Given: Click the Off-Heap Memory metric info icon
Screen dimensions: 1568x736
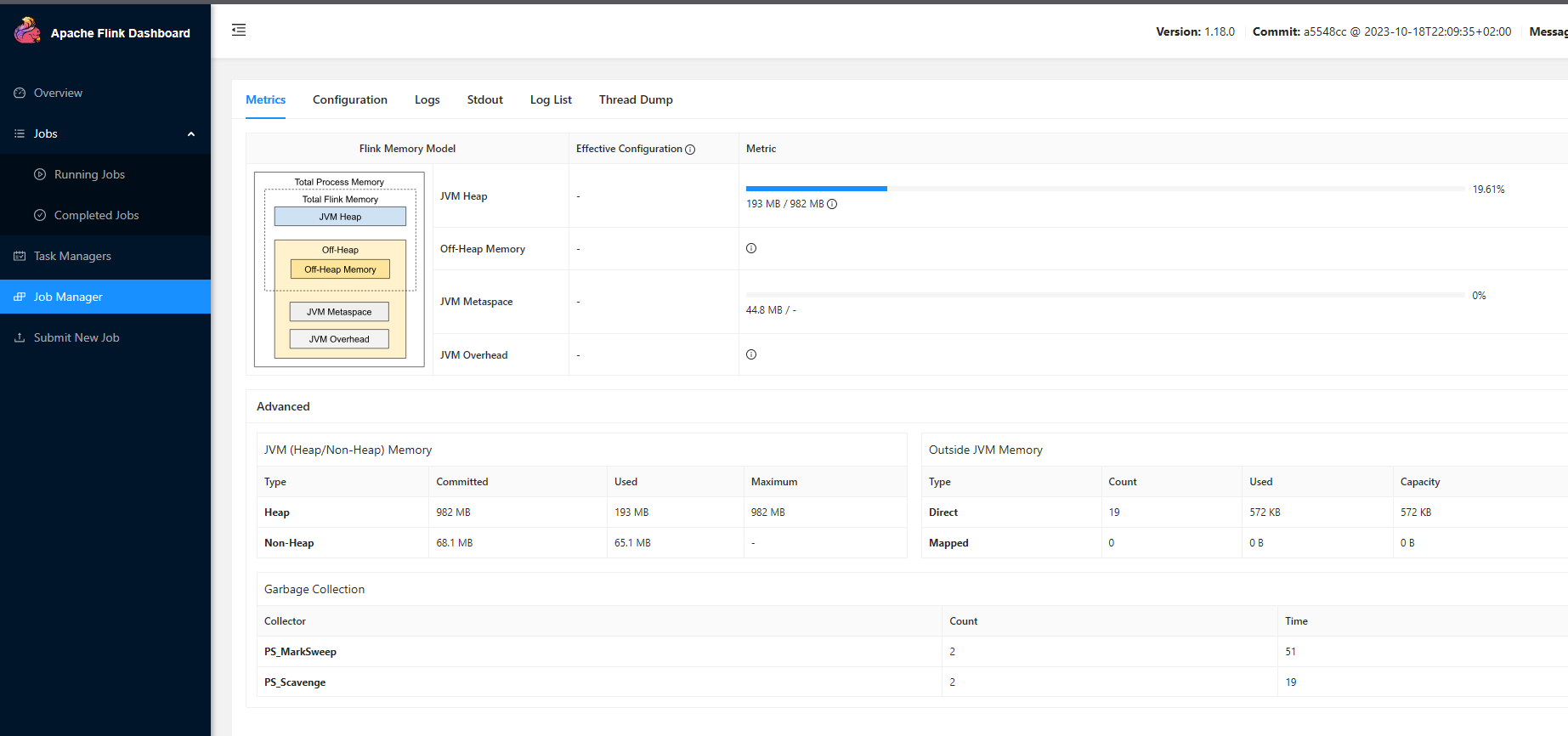Looking at the screenshot, I should coord(751,248).
